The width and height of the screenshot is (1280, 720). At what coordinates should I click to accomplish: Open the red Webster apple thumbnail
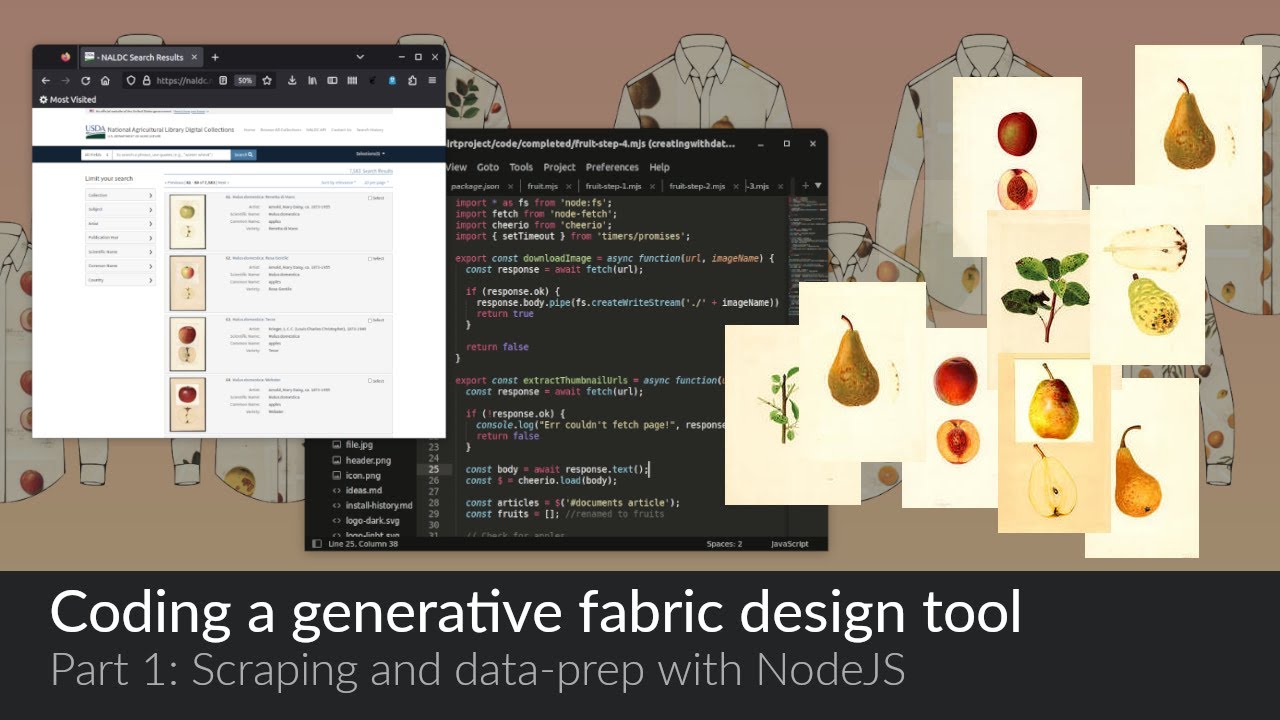click(187, 405)
